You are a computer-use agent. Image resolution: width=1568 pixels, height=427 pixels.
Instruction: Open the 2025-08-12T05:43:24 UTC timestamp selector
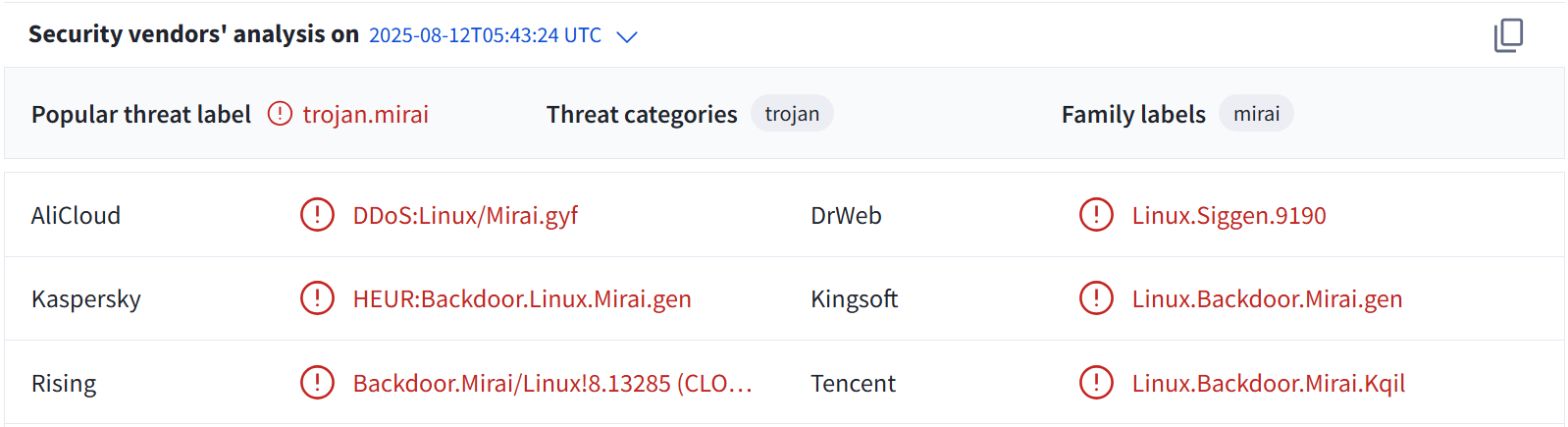[485, 35]
